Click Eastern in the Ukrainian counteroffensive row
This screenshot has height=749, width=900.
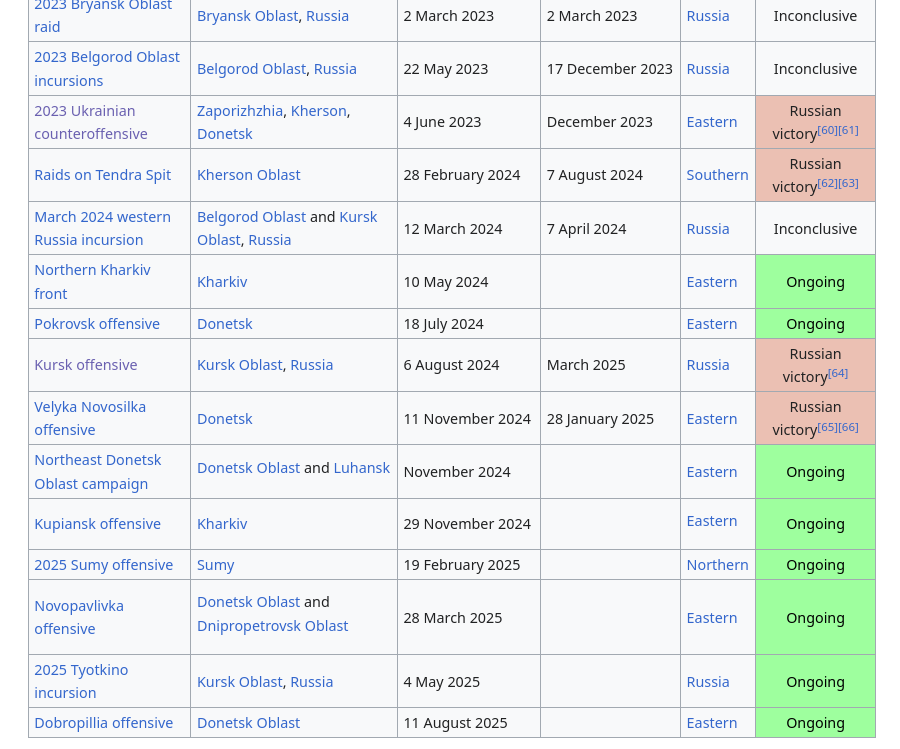tap(712, 122)
